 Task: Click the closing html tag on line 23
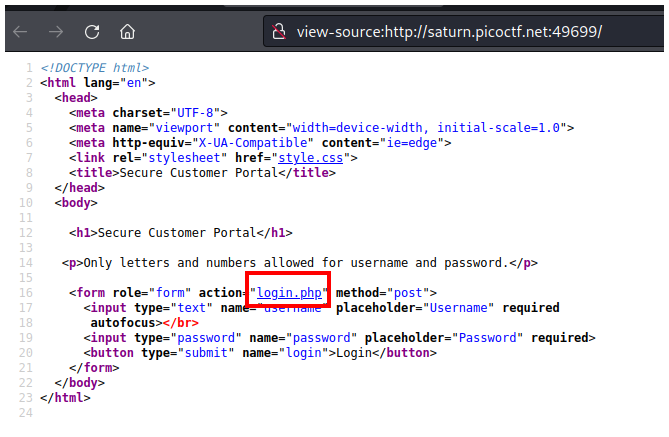coord(65,398)
